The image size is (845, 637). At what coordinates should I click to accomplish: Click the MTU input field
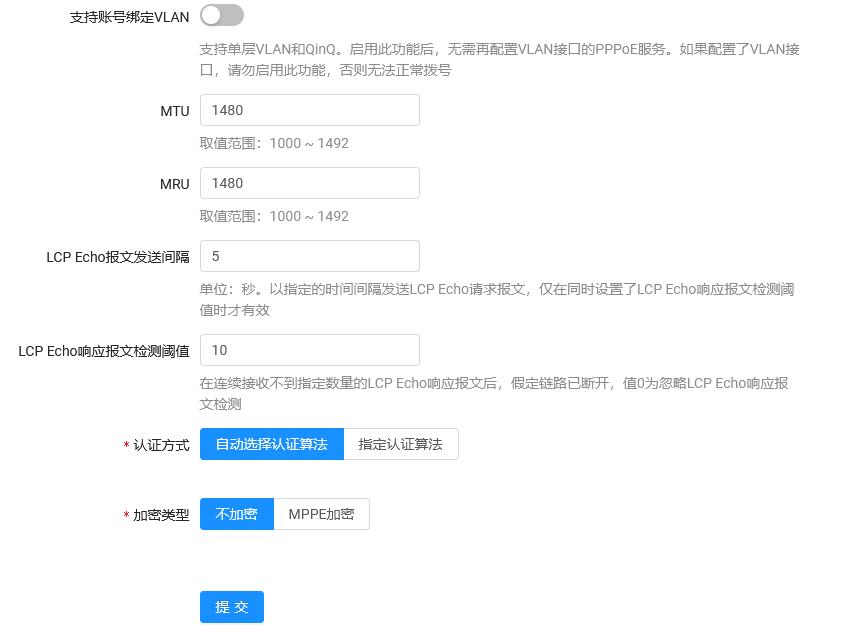click(309, 110)
